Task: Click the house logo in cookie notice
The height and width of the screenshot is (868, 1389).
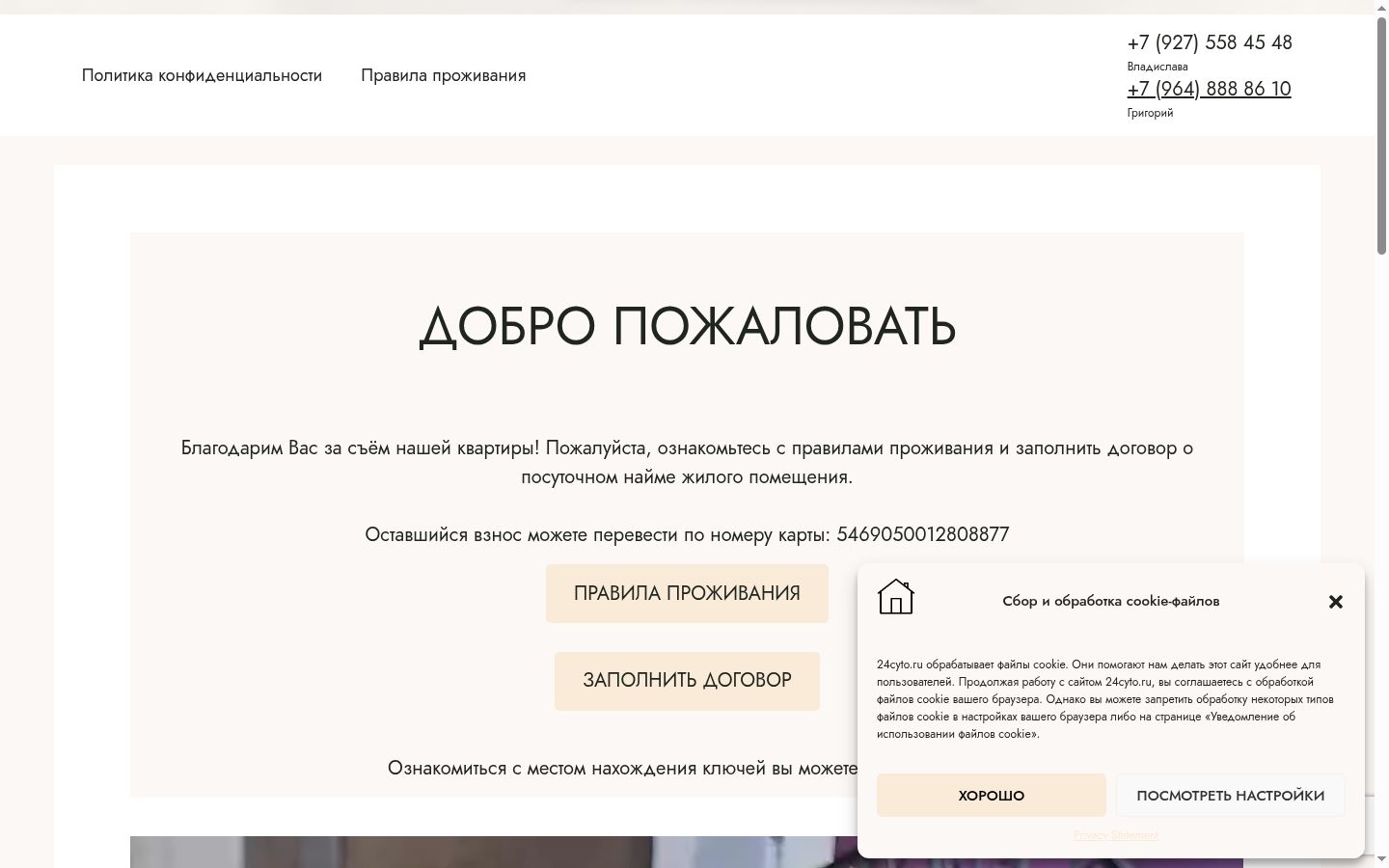Action: coord(895,597)
